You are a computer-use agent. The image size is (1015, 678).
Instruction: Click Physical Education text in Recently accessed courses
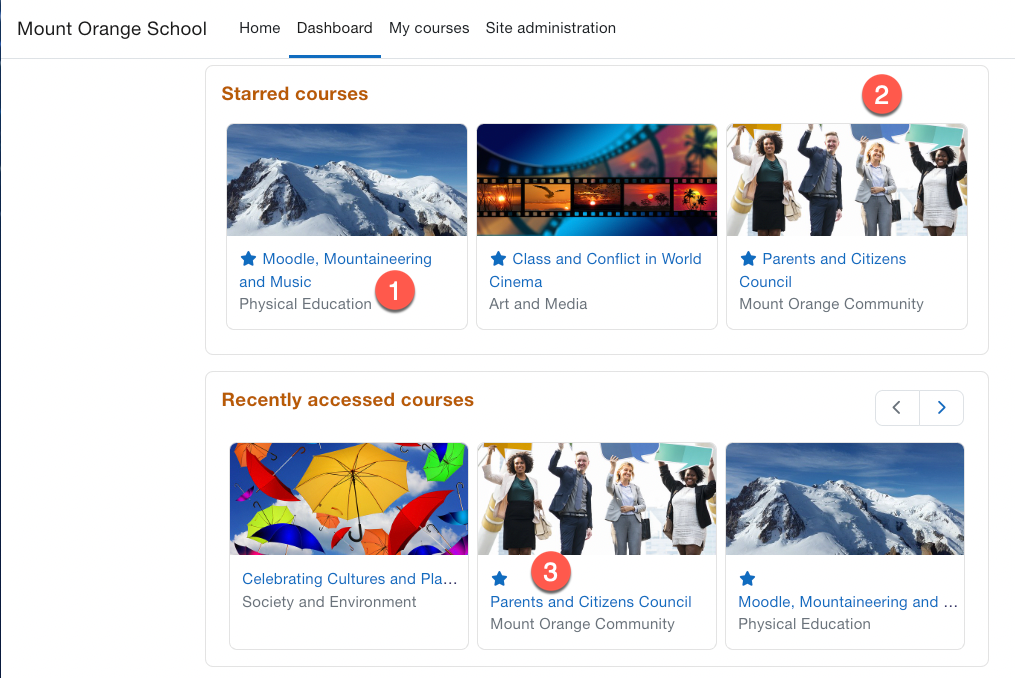(x=805, y=624)
